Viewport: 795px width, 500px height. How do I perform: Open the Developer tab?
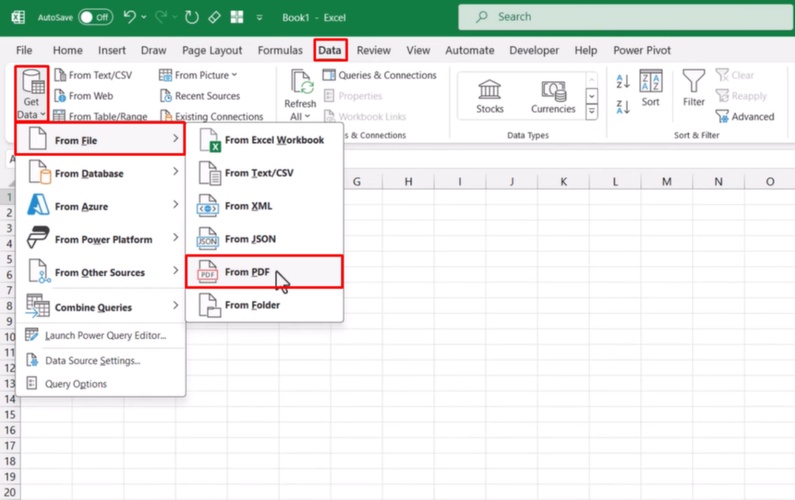(534, 50)
